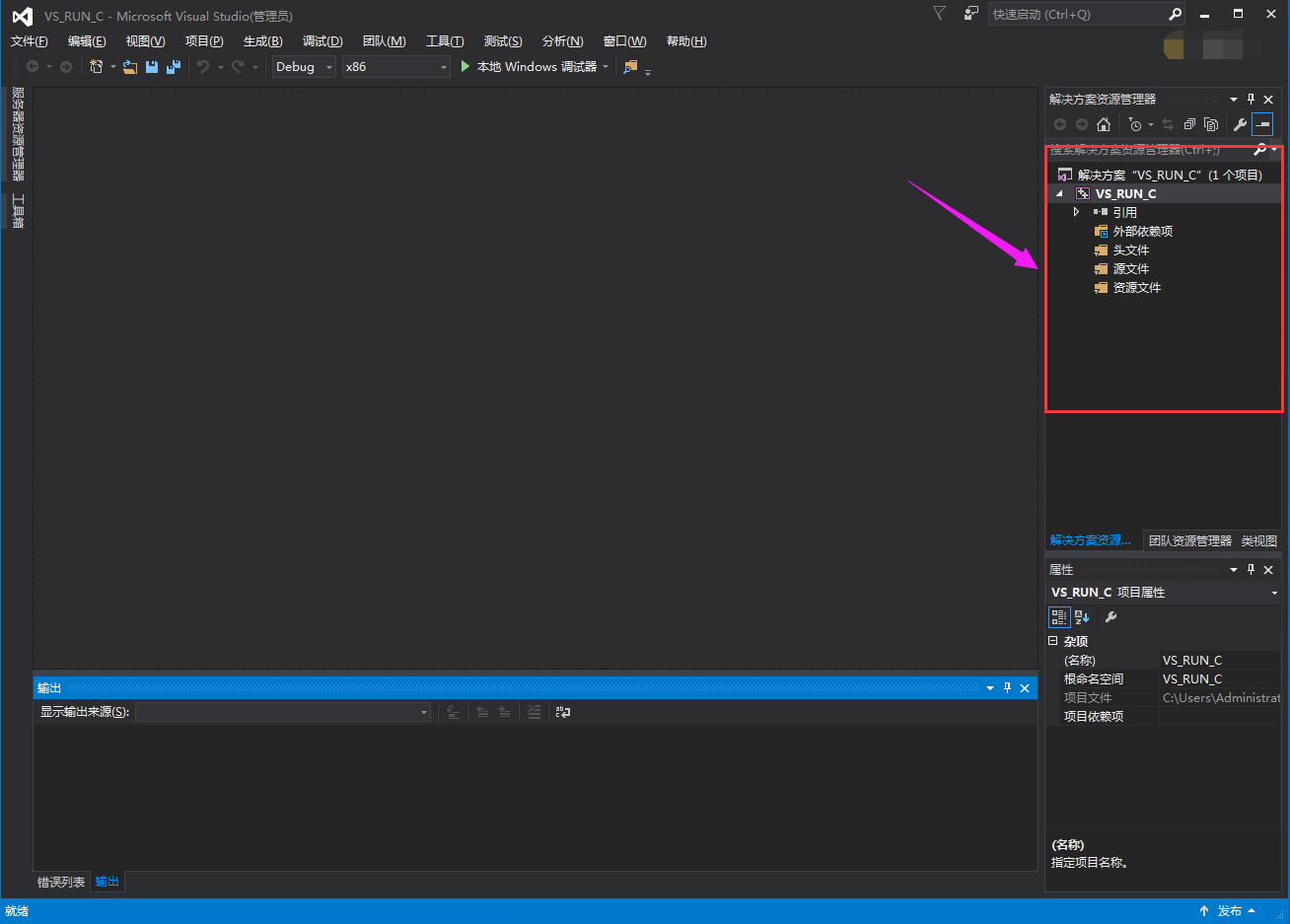Toggle Categorized view in Properties panel

[1059, 617]
